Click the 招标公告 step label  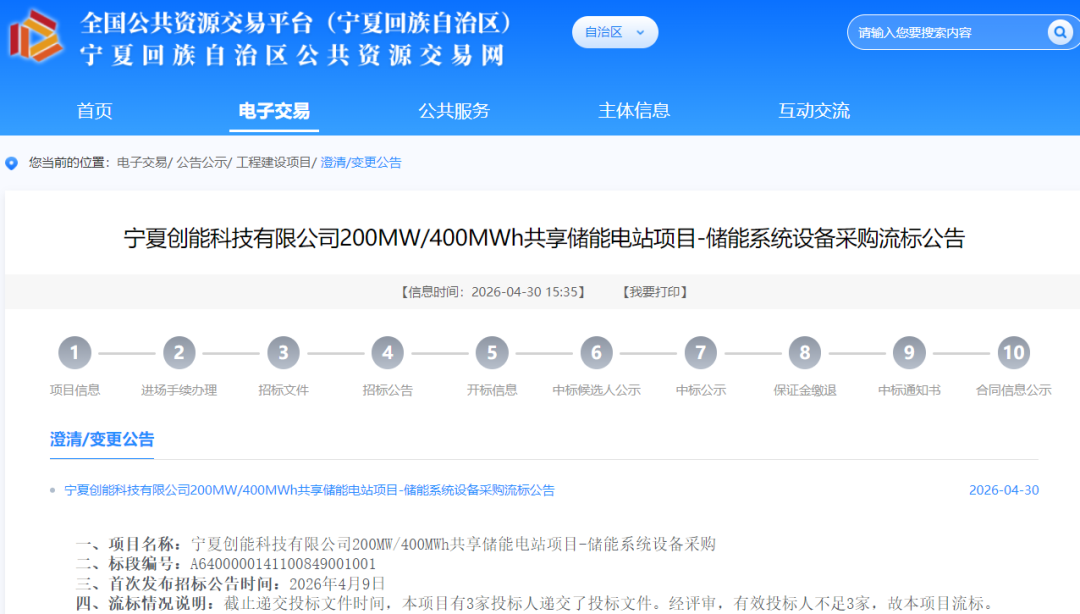388,390
